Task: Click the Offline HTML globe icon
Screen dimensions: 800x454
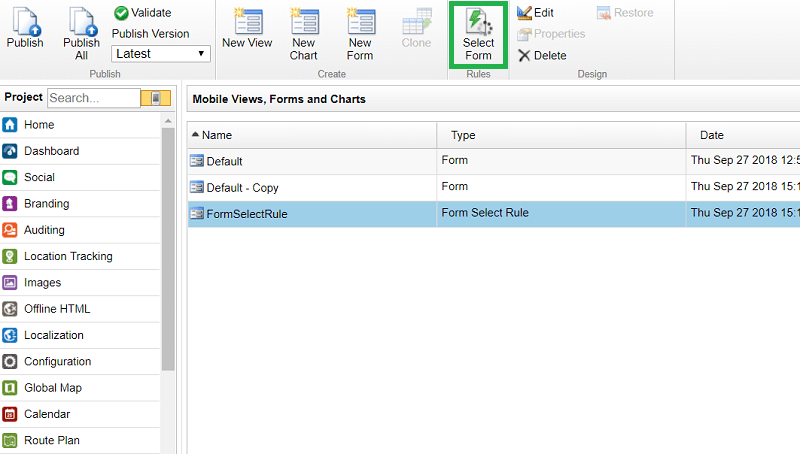Action: (10, 309)
